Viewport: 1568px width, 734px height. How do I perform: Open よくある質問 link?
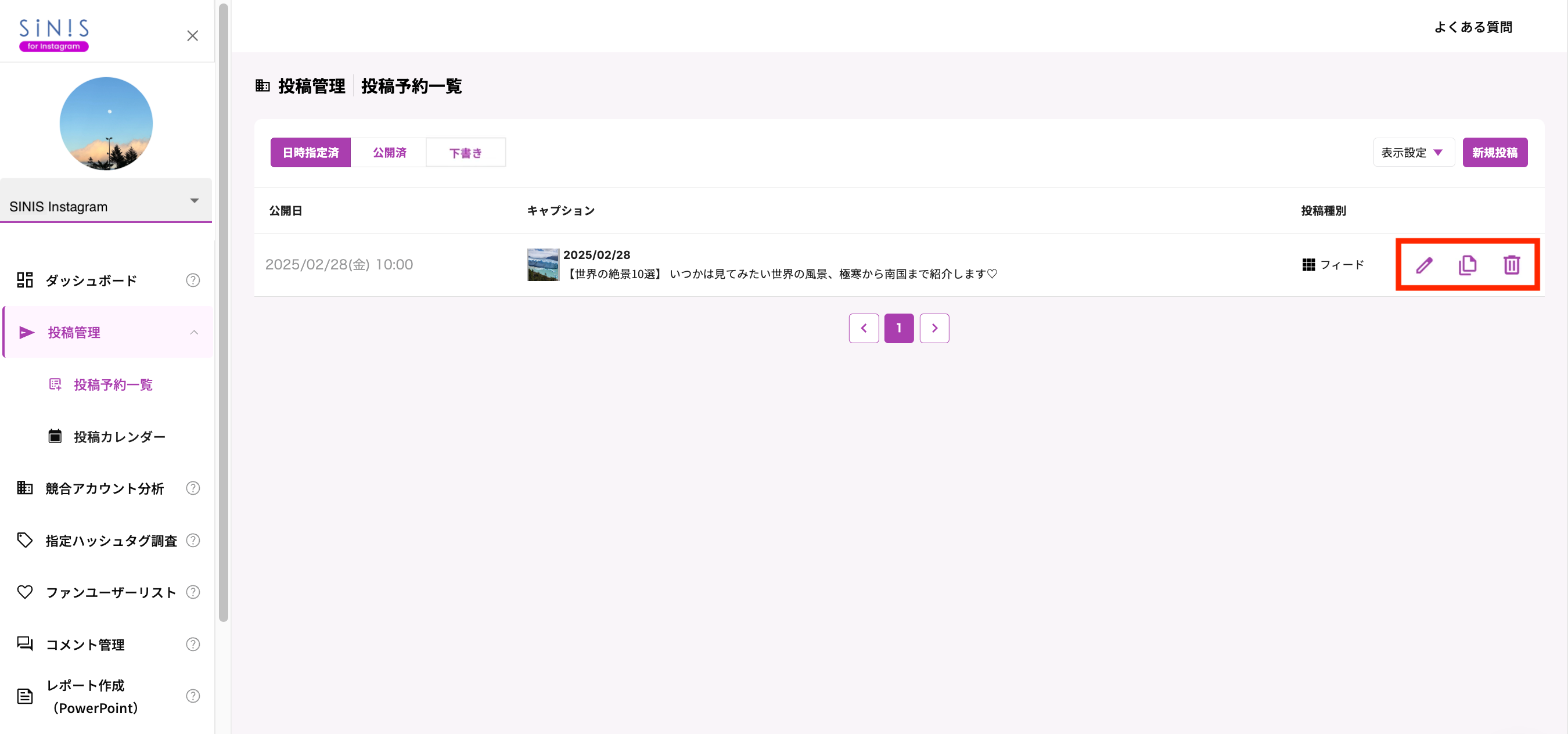pos(1474,27)
